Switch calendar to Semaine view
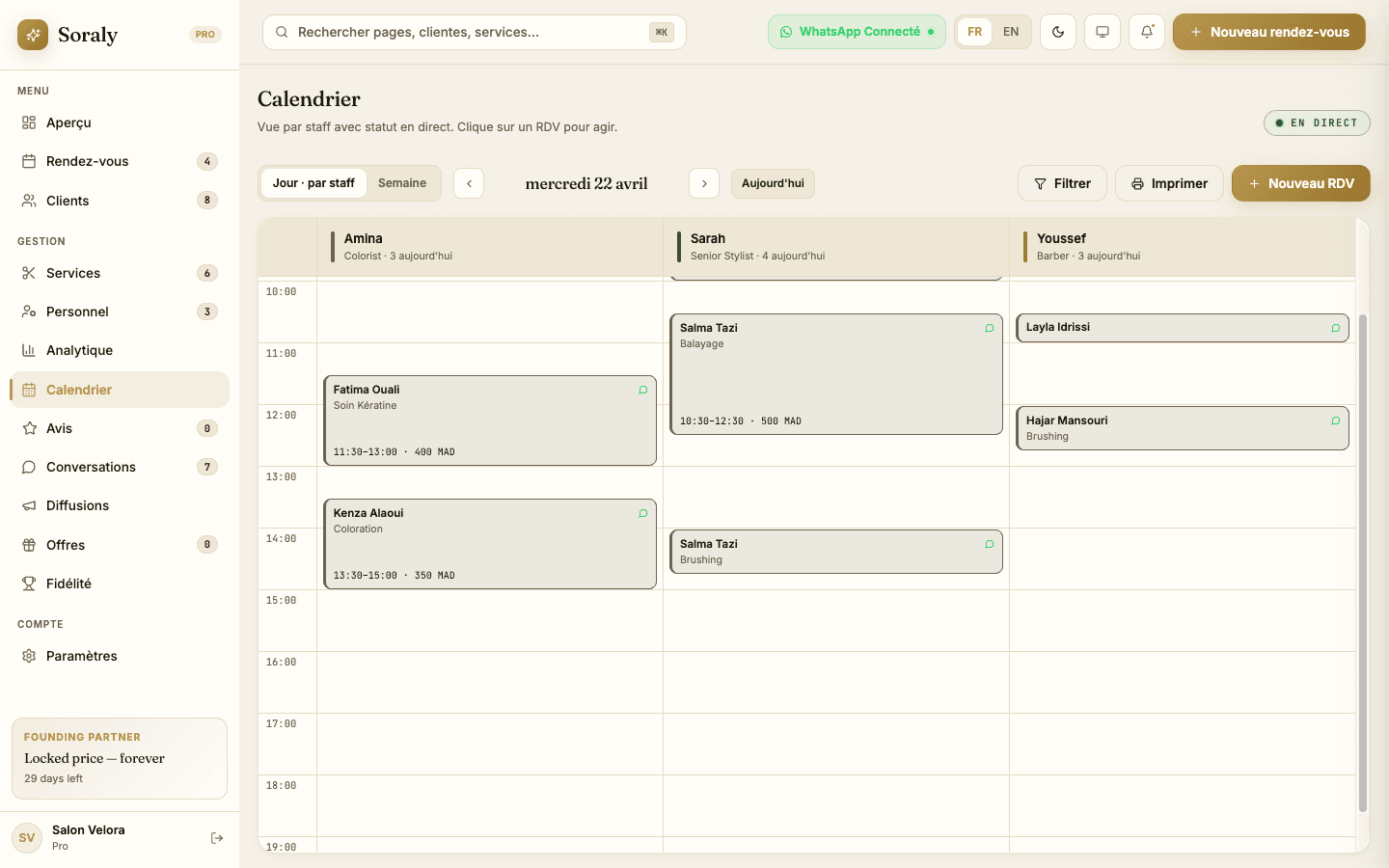This screenshot has width=1389, height=868. click(402, 182)
